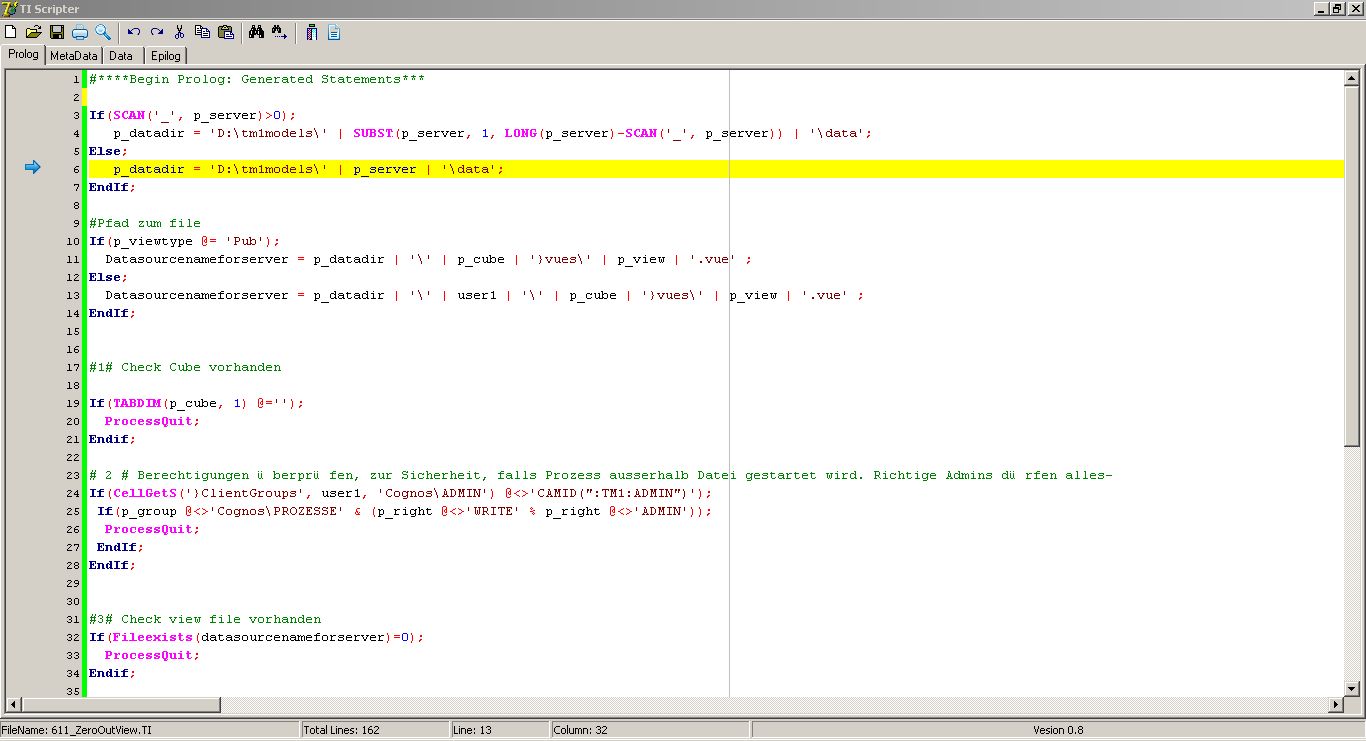The width and height of the screenshot is (1366, 741).
Task: Open a file with the folder icon
Action: (34, 32)
